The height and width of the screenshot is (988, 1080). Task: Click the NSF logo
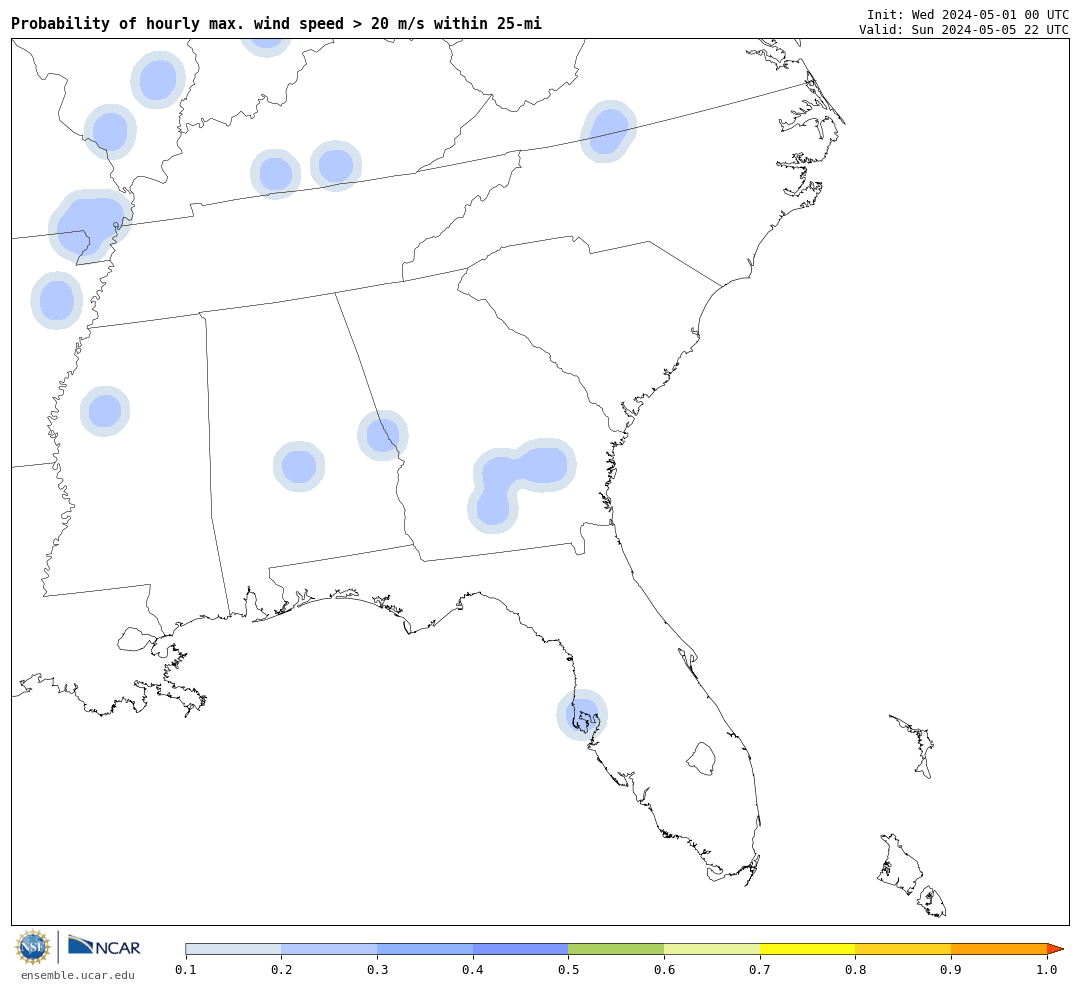click(33, 947)
